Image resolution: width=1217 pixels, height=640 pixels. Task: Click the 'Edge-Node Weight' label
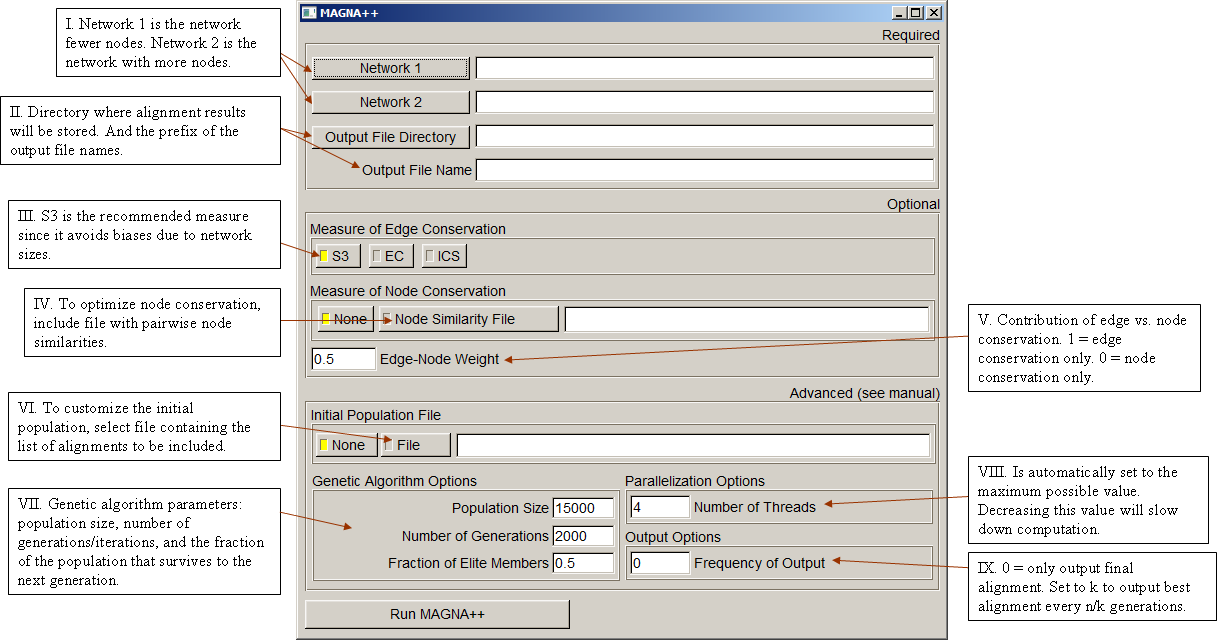pyautogui.click(x=440, y=359)
